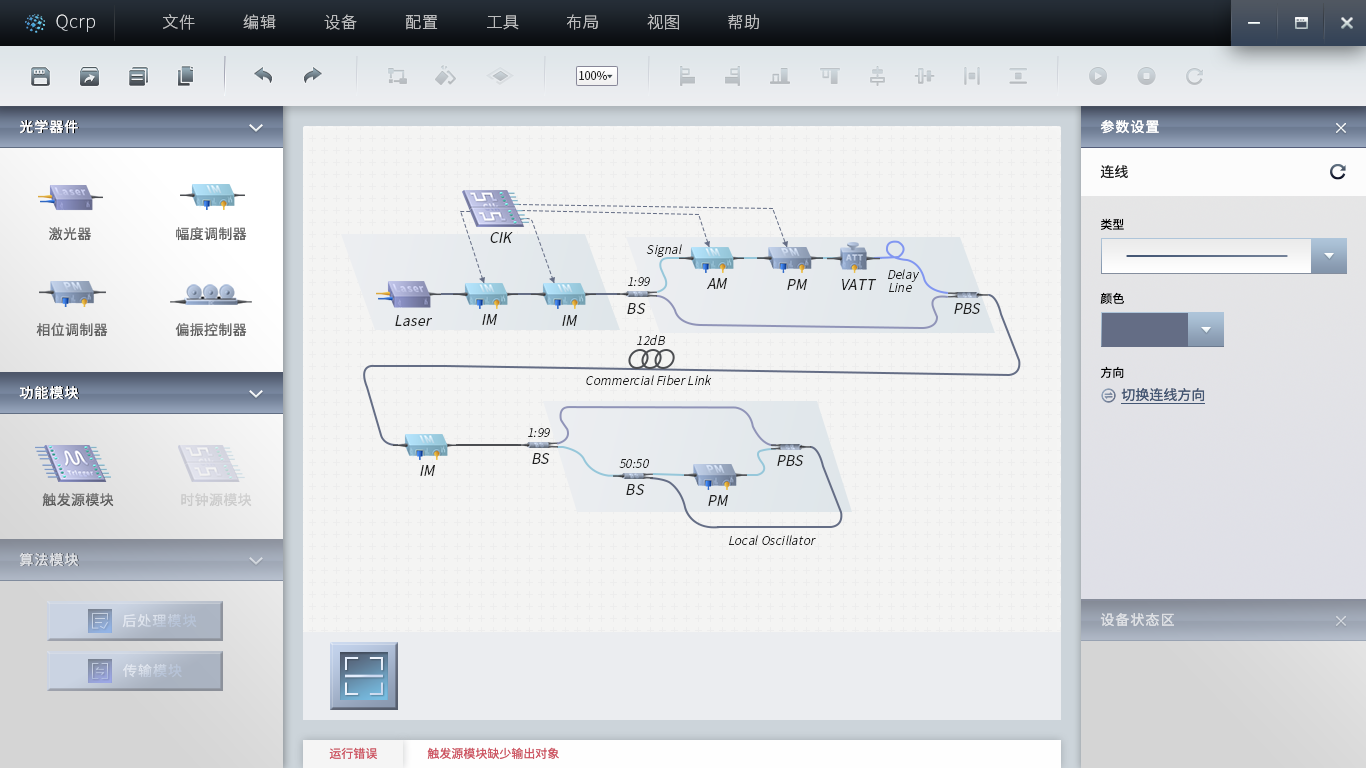Click the save icon in the toolbar

pyautogui.click(x=40, y=76)
